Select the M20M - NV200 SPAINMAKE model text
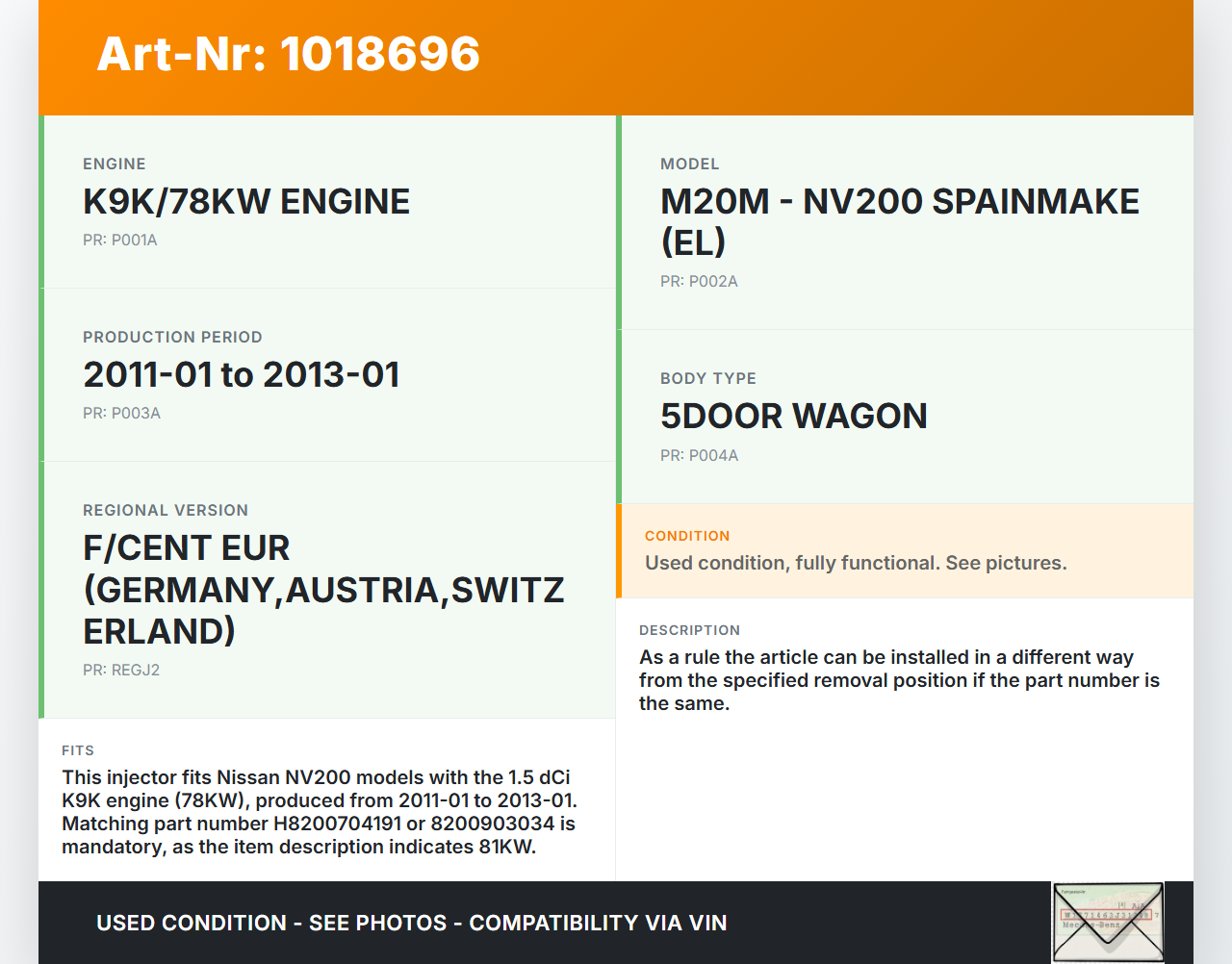Image resolution: width=1232 pixels, height=964 pixels. click(x=899, y=221)
